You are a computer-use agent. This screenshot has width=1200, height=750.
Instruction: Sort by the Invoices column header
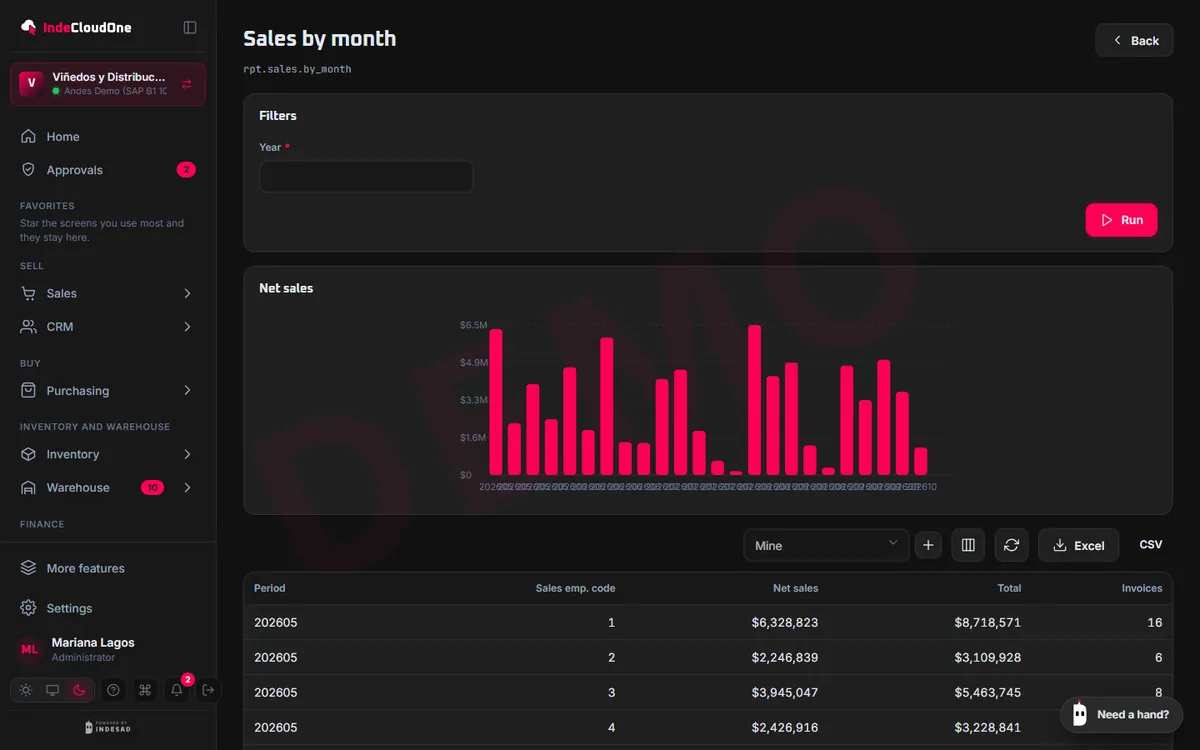[x=1142, y=588]
